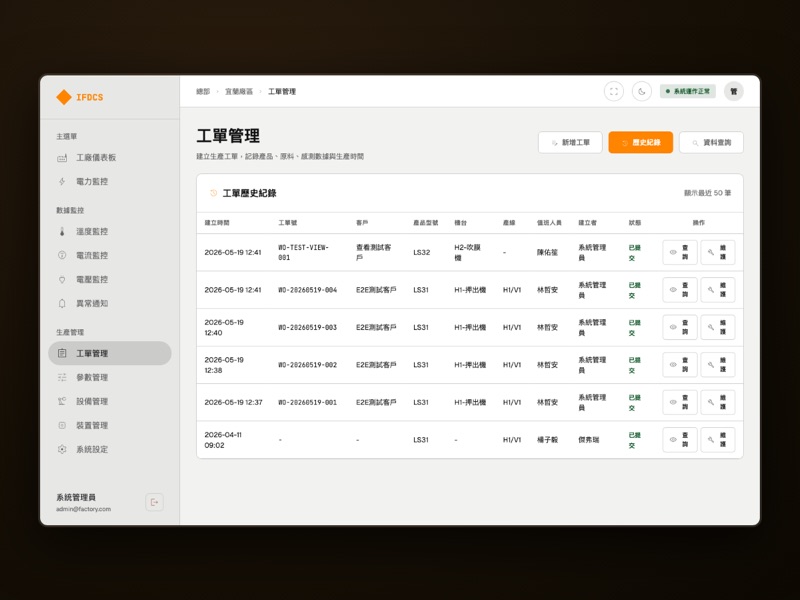The image size is (800, 600).
Task: Click the 系統運作正常 status badge
Action: click(688, 92)
